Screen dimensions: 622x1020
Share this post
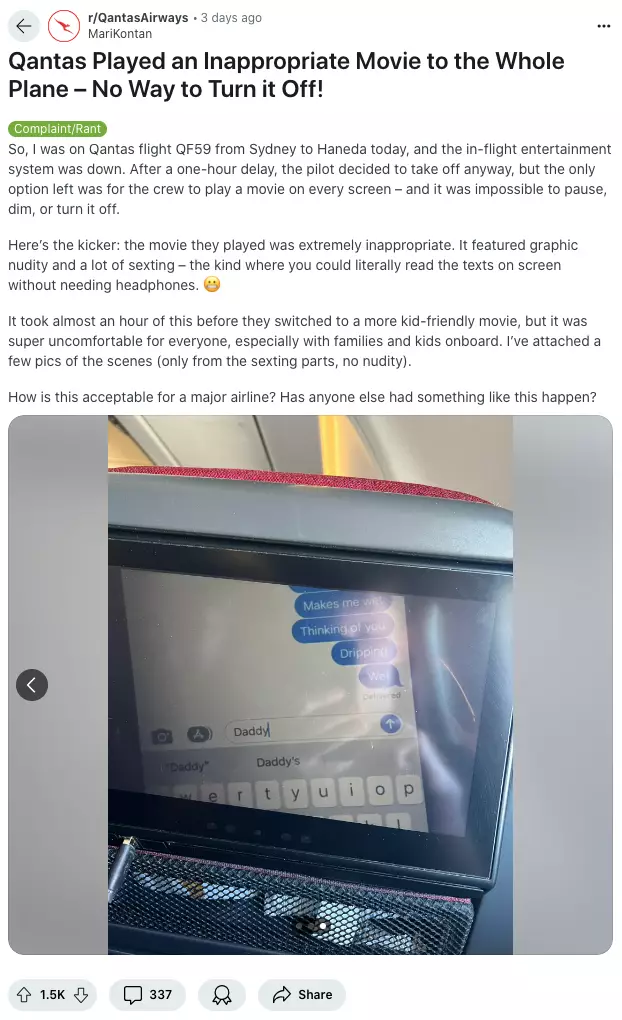pyautogui.click(x=302, y=995)
